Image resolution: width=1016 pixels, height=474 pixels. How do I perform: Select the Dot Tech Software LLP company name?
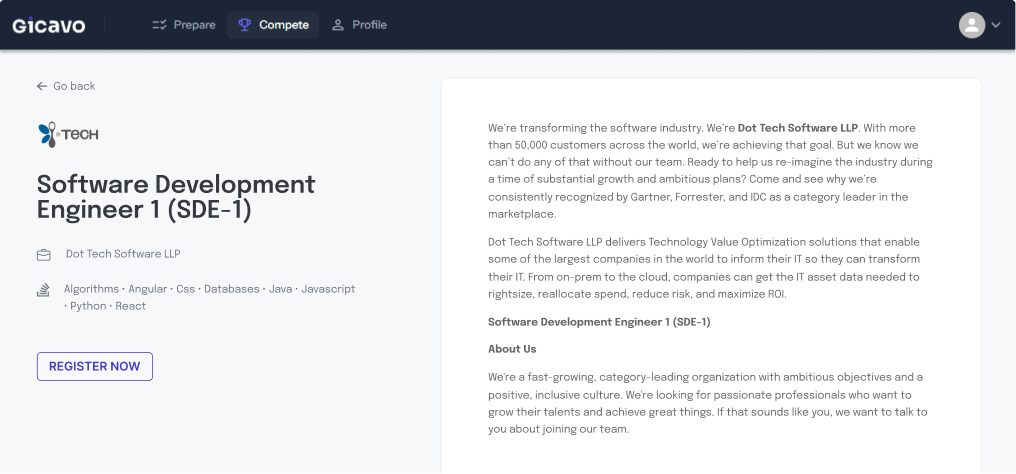[123, 254]
